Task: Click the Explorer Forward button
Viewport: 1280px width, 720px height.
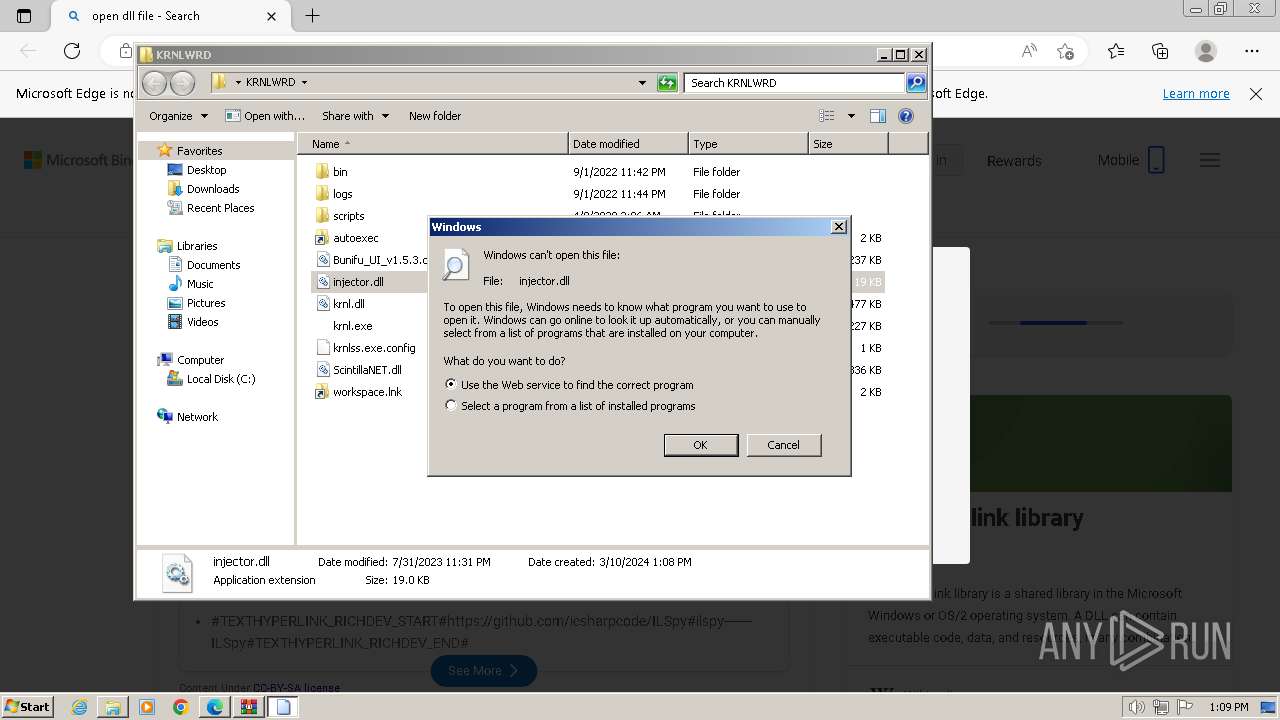Action: pos(182,83)
